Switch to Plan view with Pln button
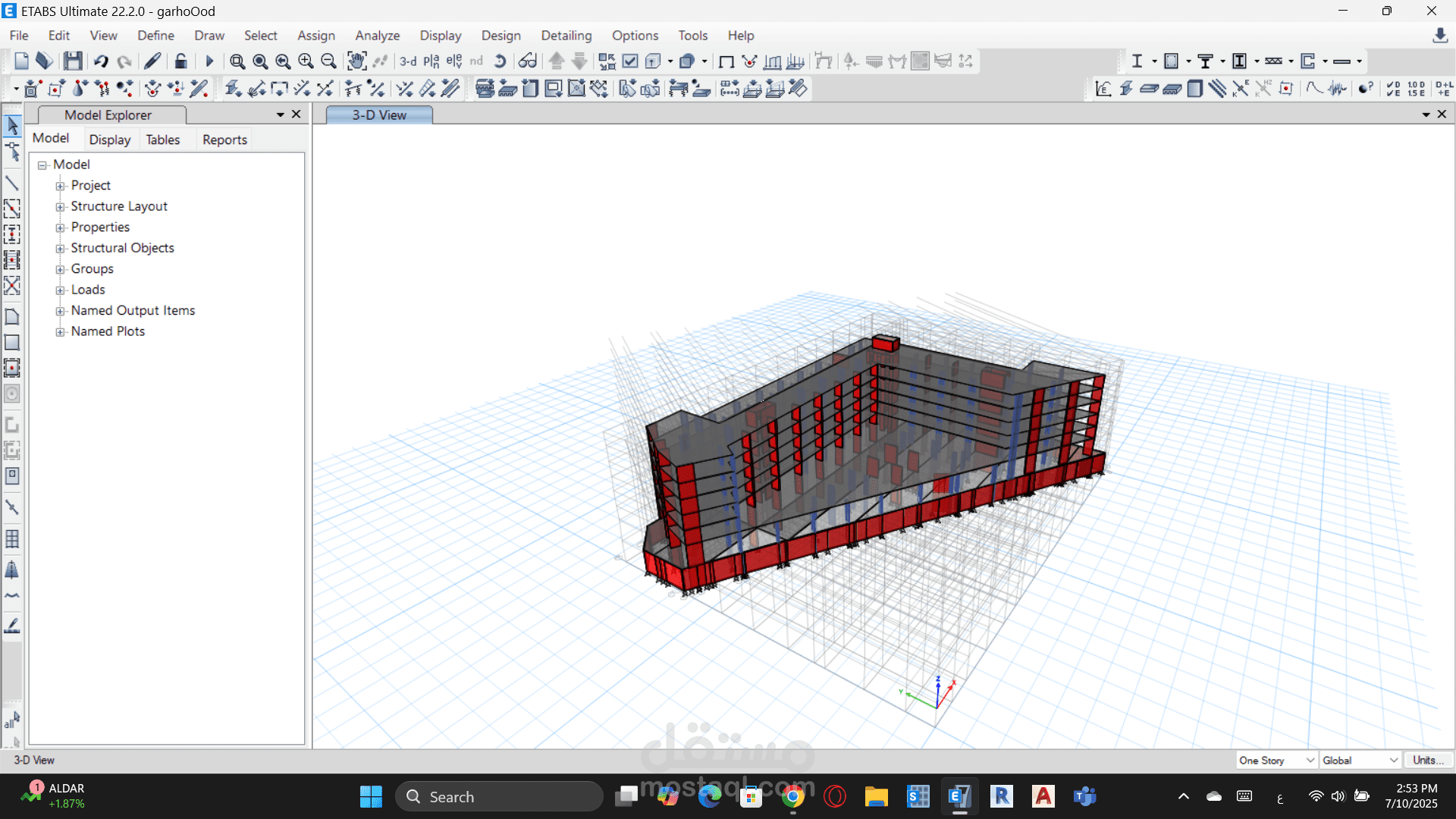 click(x=431, y=61)
